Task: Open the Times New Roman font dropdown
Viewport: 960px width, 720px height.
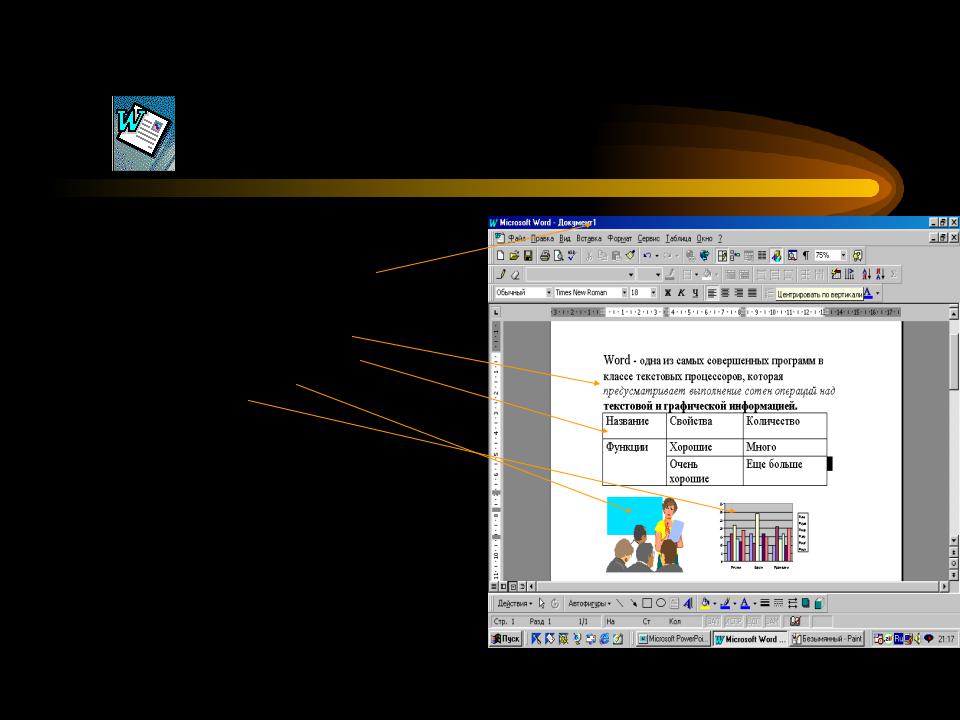Action: [624, 293]
